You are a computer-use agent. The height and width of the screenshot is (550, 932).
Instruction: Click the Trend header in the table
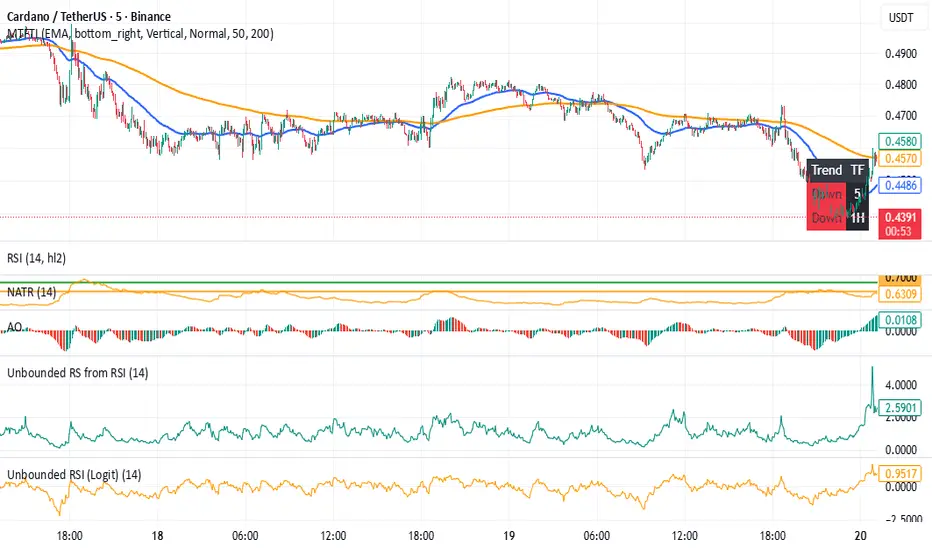(826, 170)
